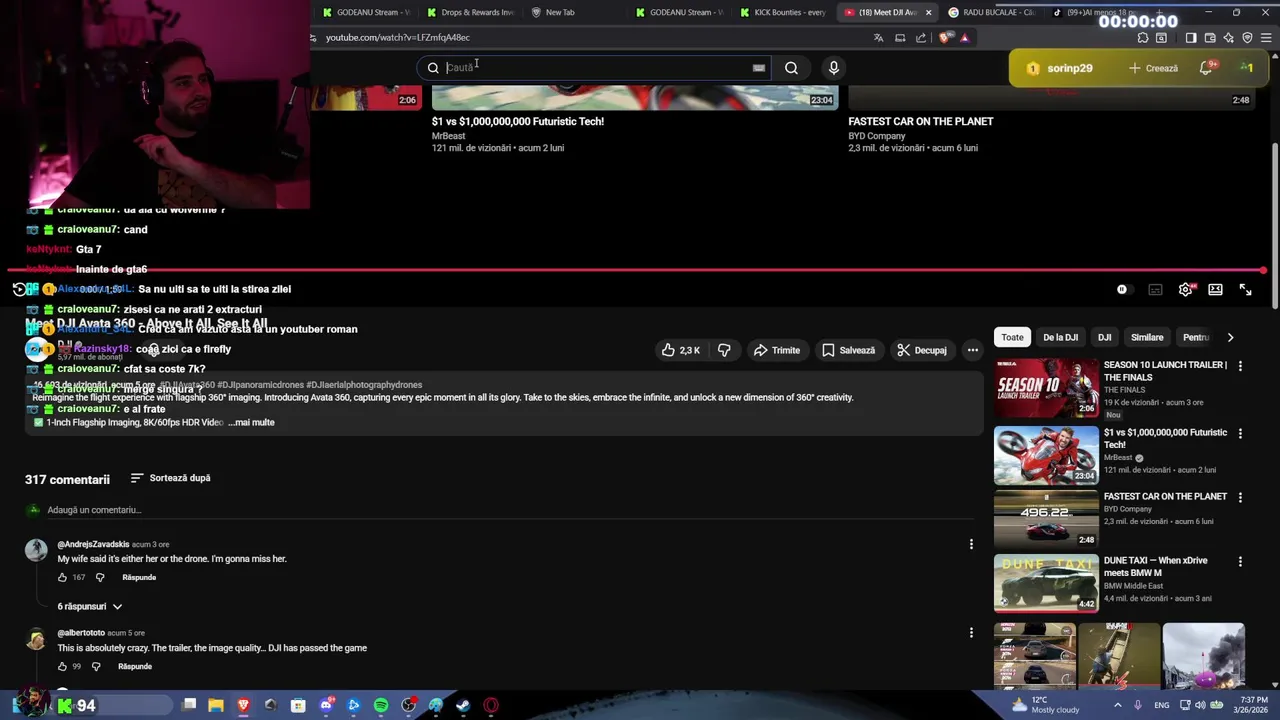Click the translate page icon in address bar
Viewport: 1280px width, 720px height.
878,38
